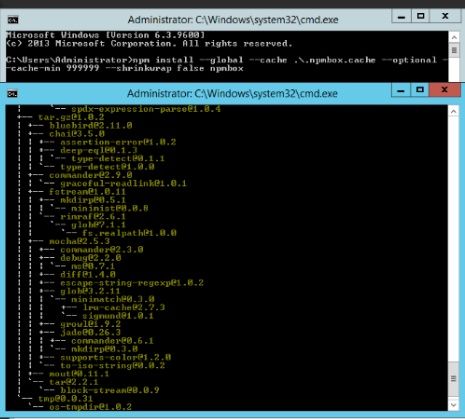Viewport: 465px width, 419px height.
Task: Click the 'sigmund@1.0.1' line
Action: (x=118, y=316)
